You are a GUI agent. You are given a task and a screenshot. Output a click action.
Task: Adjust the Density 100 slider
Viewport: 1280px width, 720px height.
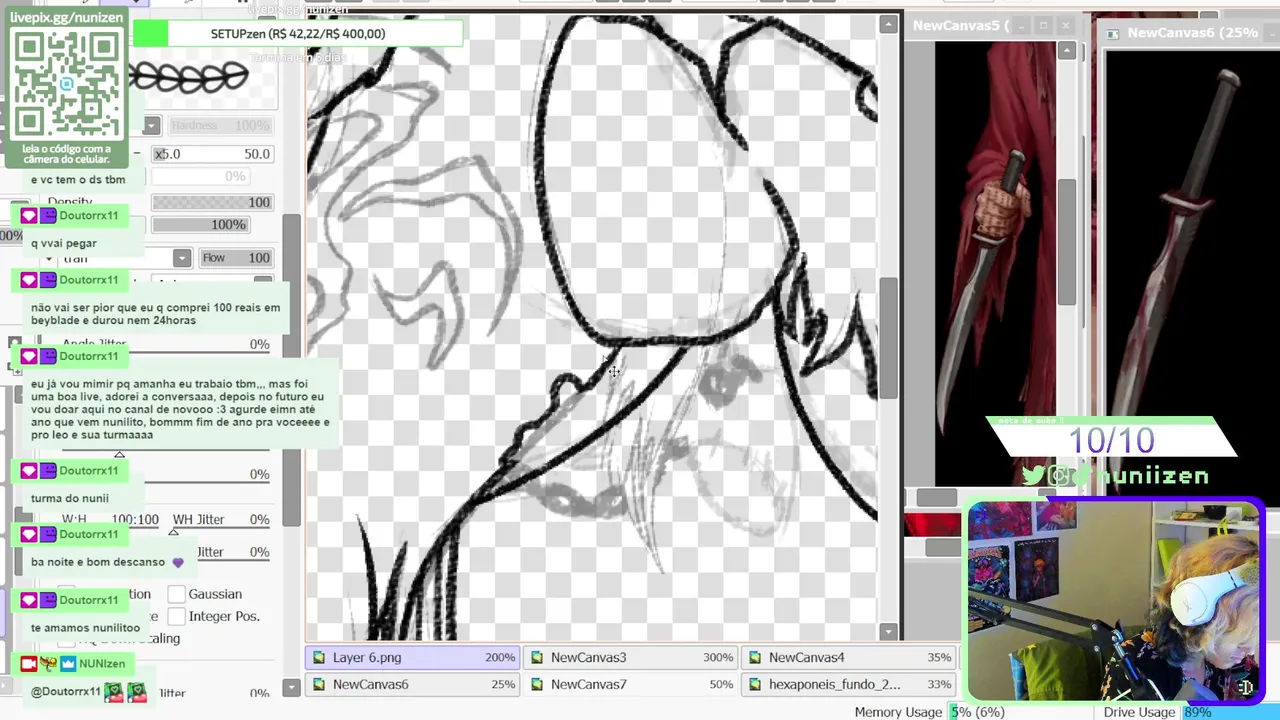[211, 202]
